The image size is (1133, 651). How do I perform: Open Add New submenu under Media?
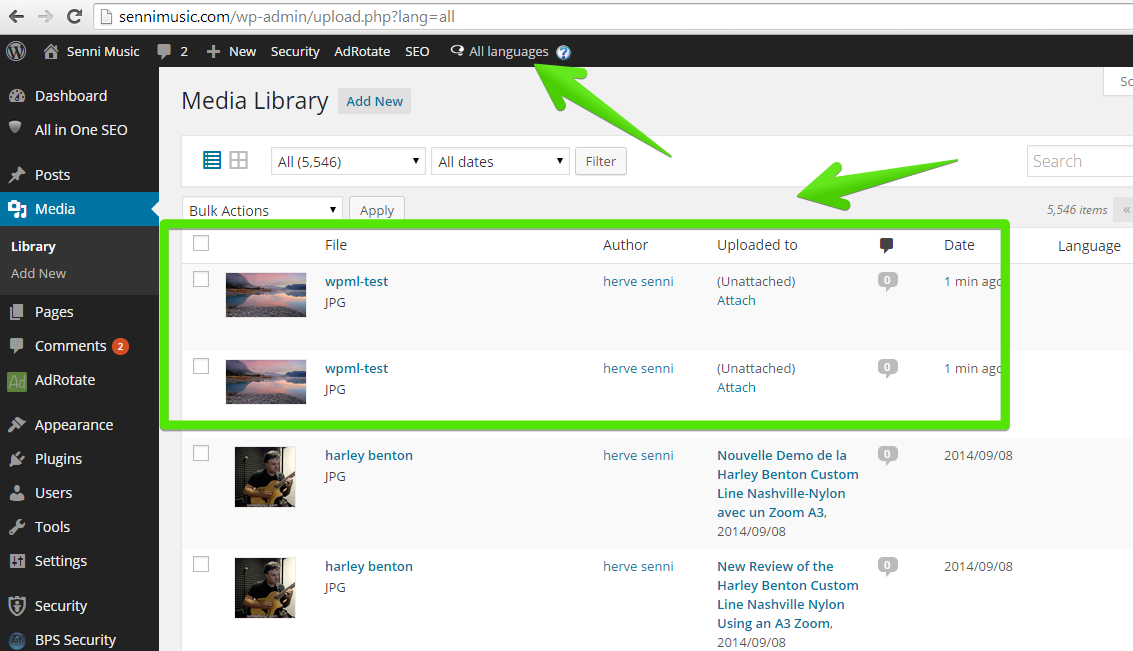(x=38, y=273)
